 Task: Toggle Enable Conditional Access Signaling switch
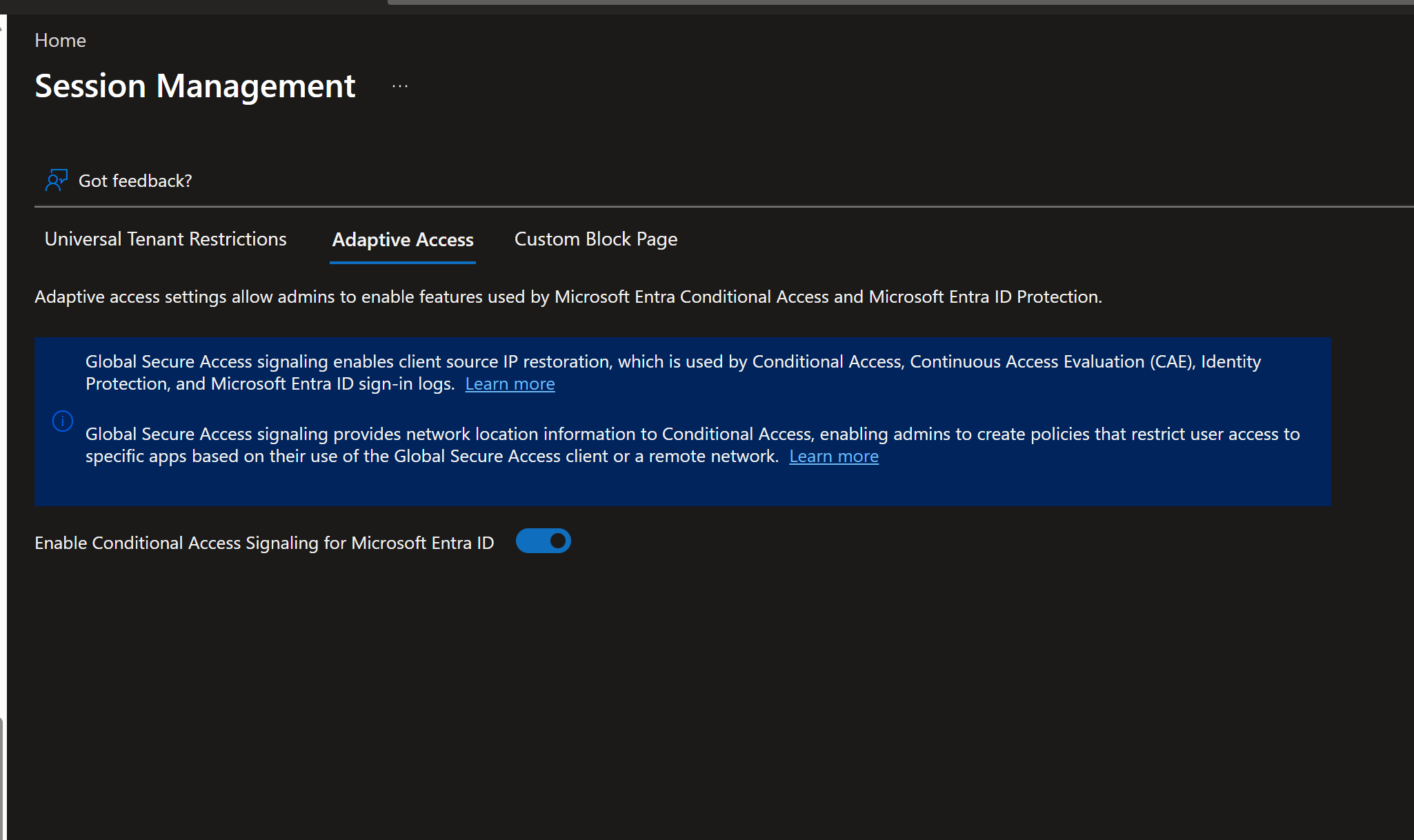(x=544, y=541)
